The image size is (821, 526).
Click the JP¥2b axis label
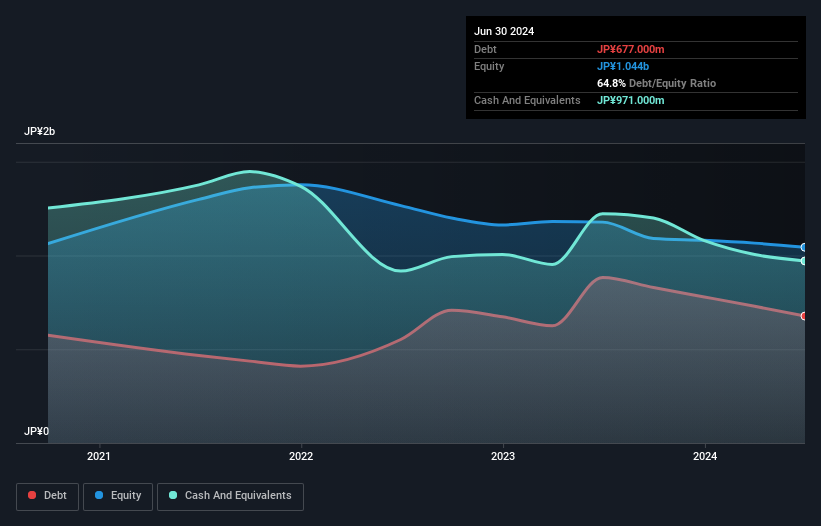tap(39, 131)
